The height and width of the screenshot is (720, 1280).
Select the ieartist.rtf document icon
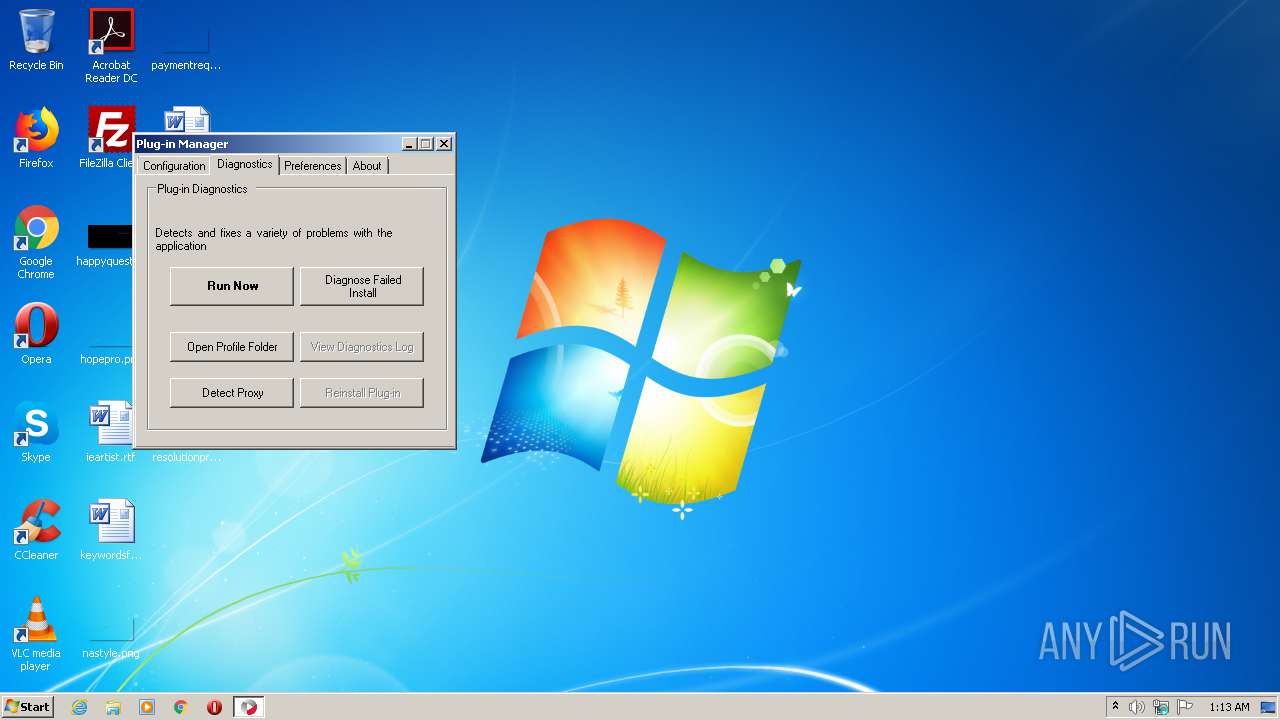pos(111,432)
